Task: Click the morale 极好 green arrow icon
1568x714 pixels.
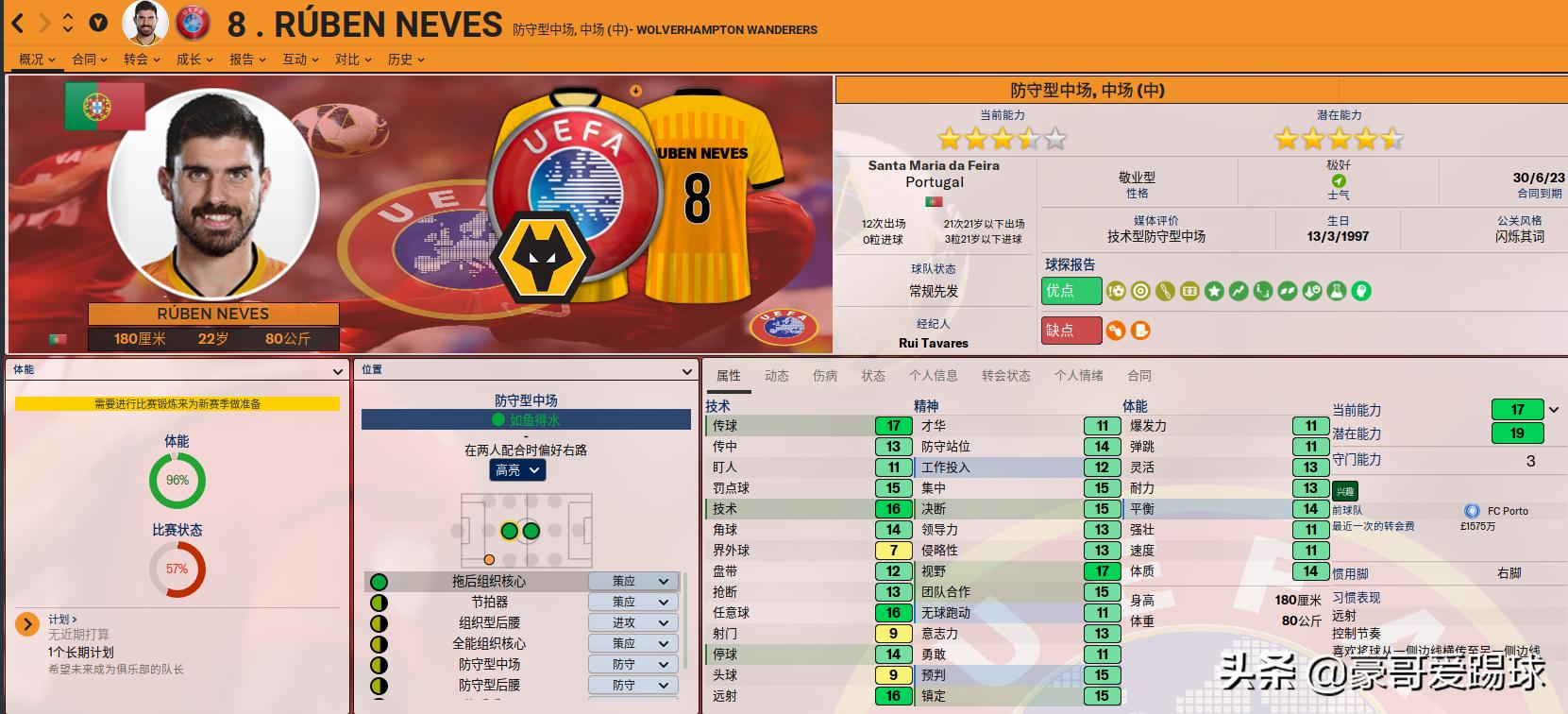Action: click(x=1339, y=181)
